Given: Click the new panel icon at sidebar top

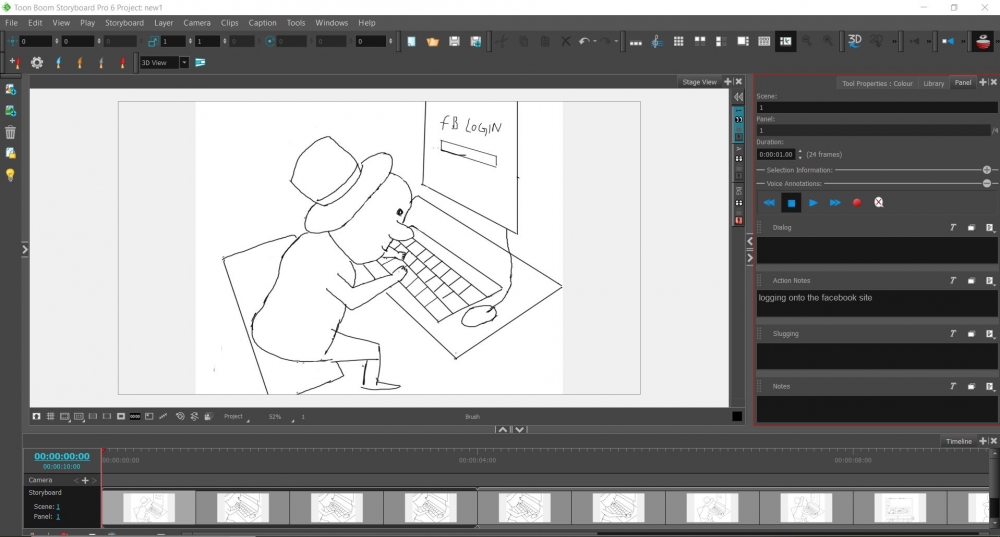Looking at the screenshot, I should point(10,89).
